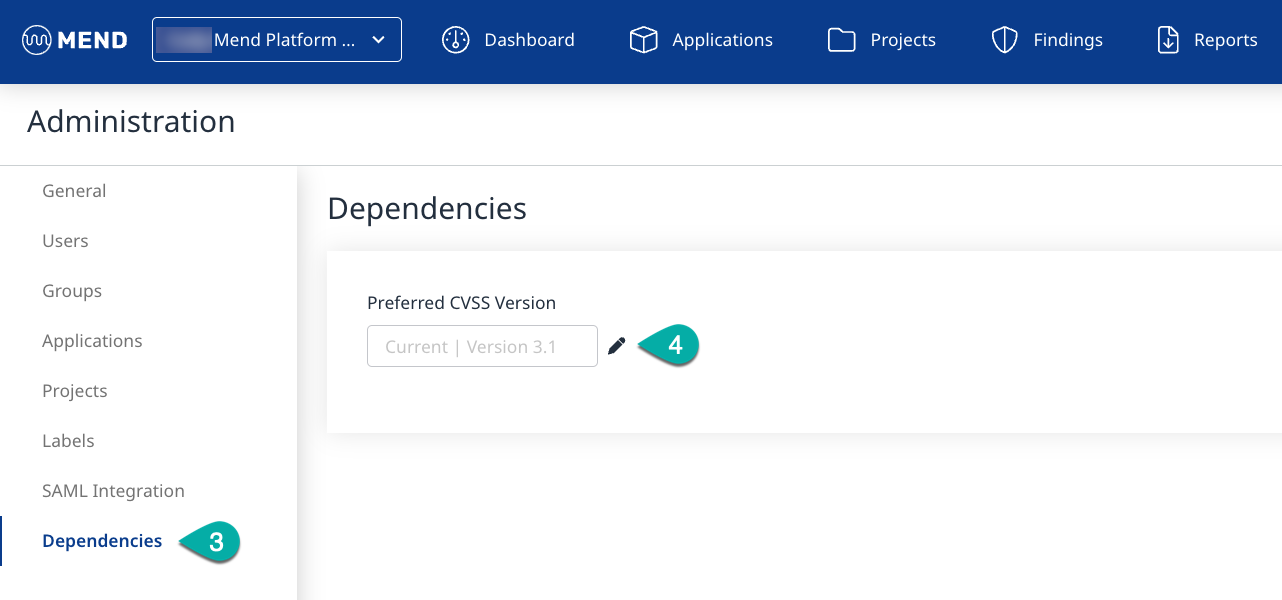This screenshot has height=600, width=1282.
Task: Navigate to SAML Integration settings
Action: pyautogui.click(x=113, y=491)
